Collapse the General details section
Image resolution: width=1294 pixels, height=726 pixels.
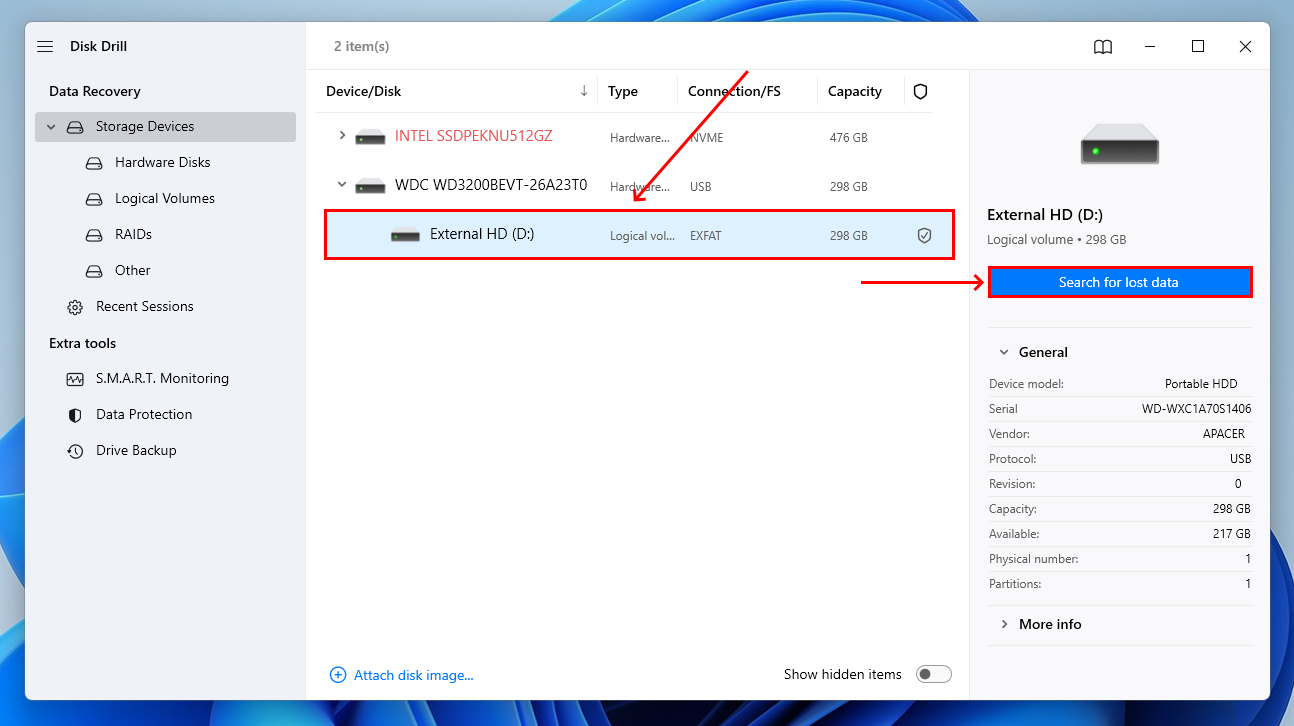coord(1004,352)
